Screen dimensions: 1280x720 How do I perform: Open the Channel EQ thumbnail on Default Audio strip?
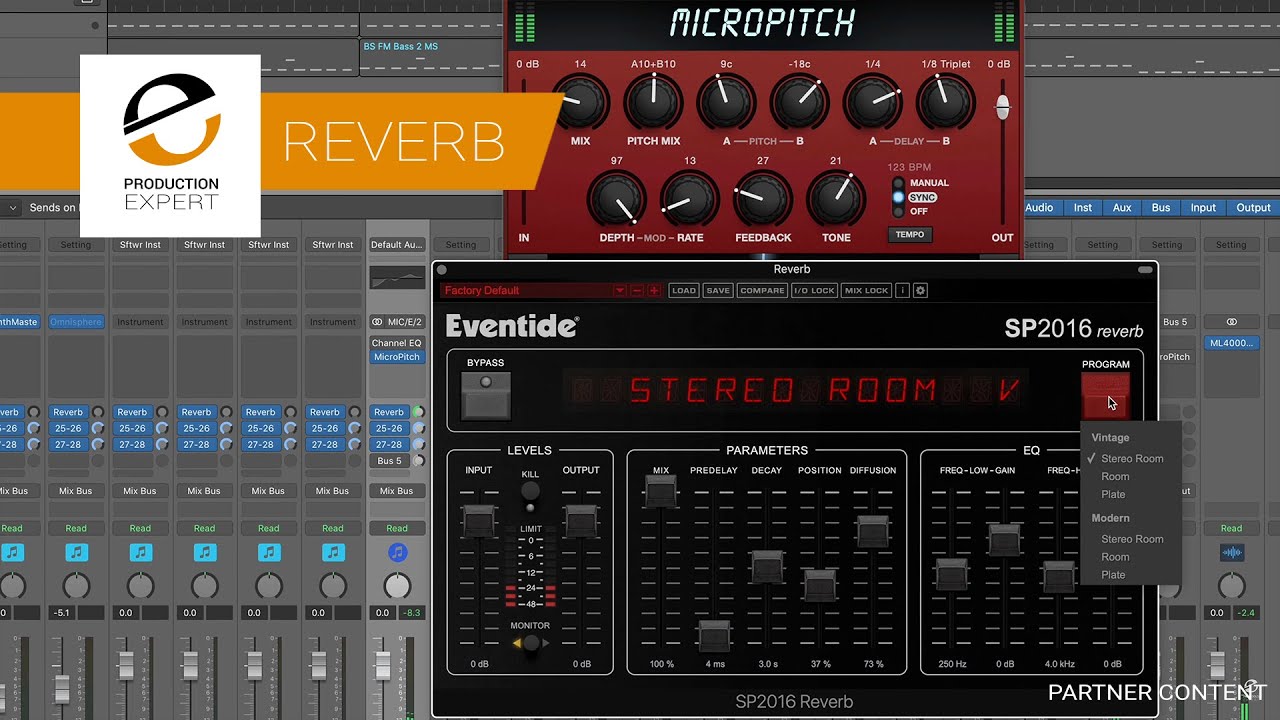(x=397, y=278)
